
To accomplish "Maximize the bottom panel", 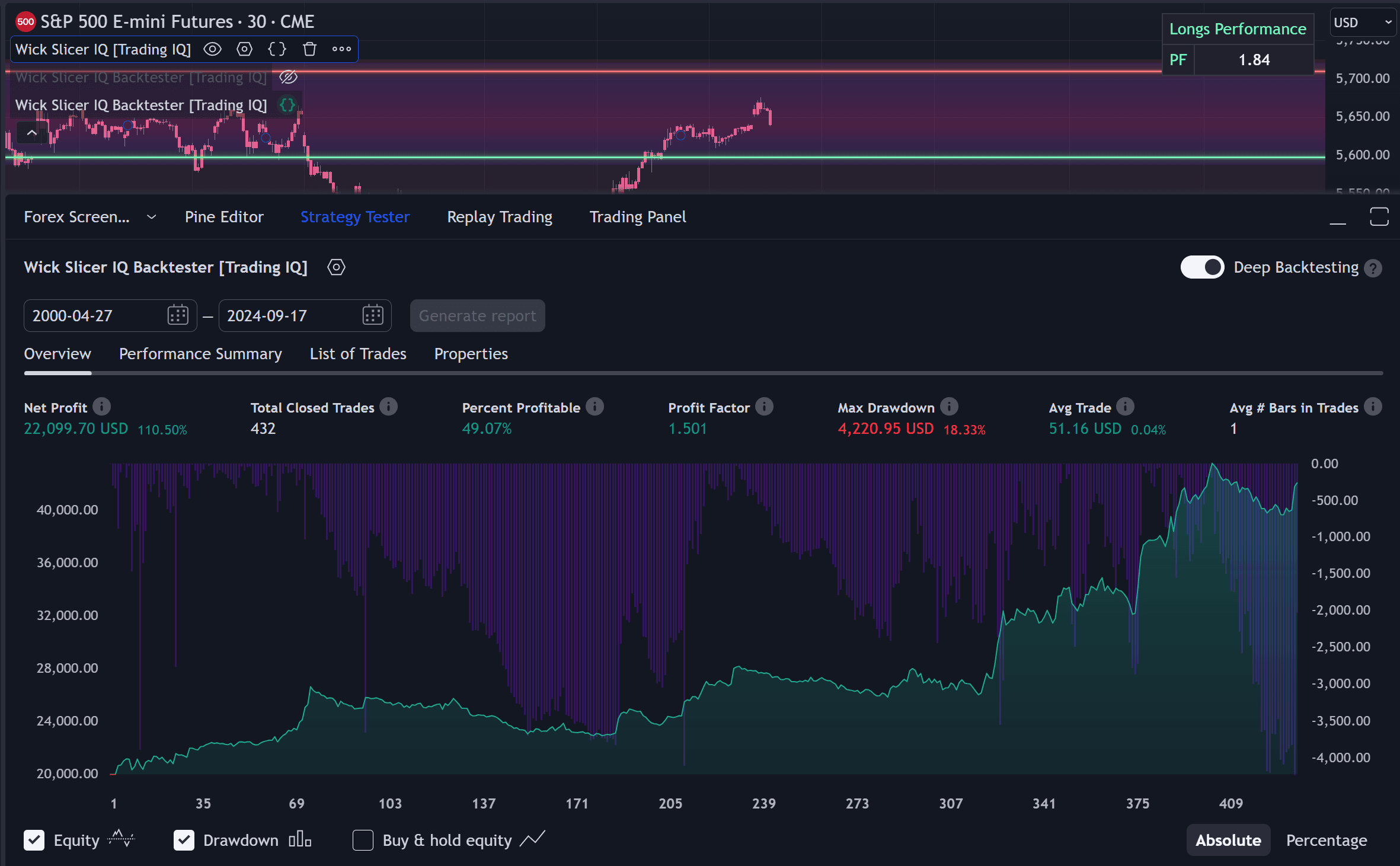I will pos(1379,216).
